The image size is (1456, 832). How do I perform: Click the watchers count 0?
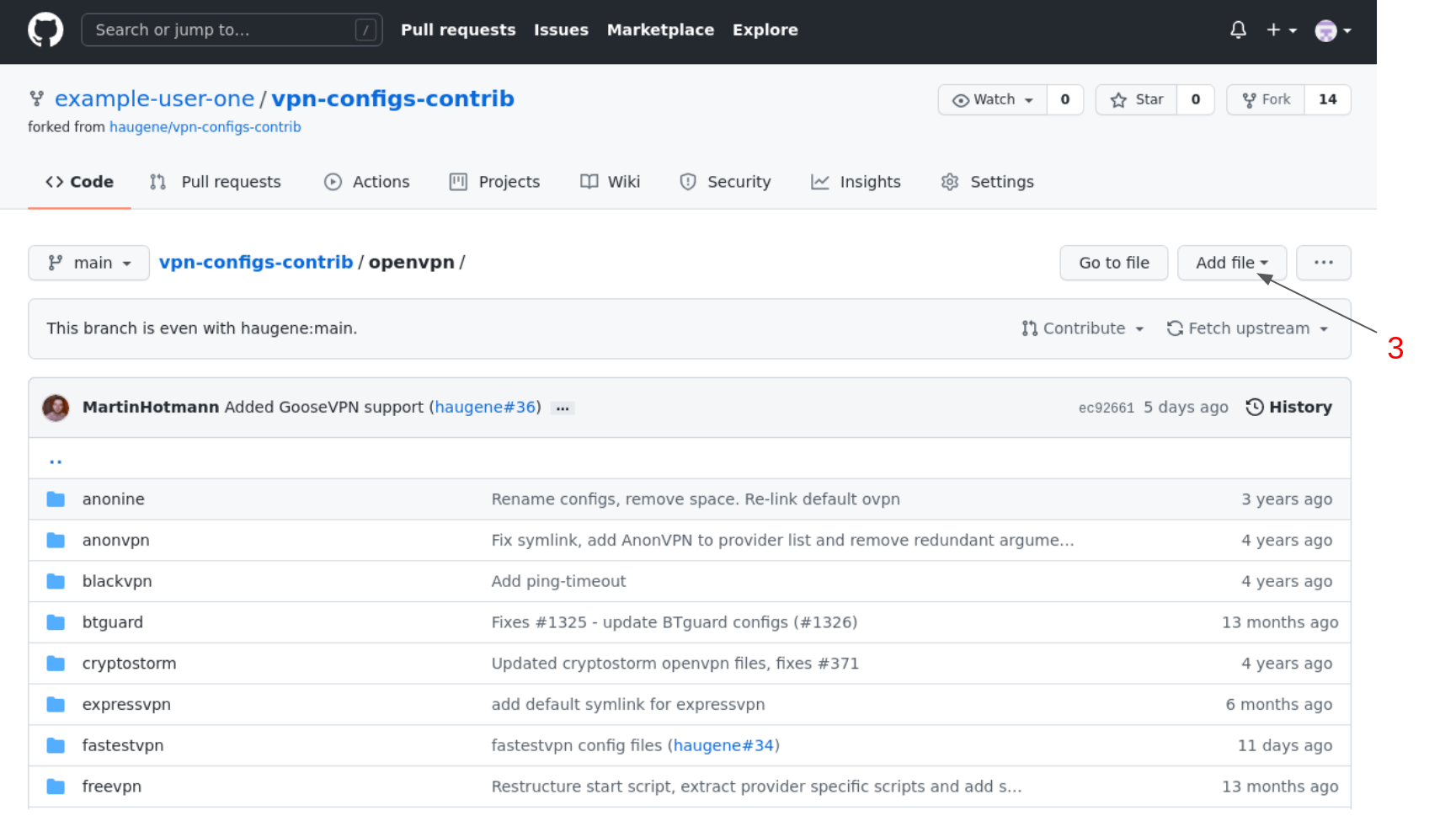pyautogui.click(x=1065, y=99)
